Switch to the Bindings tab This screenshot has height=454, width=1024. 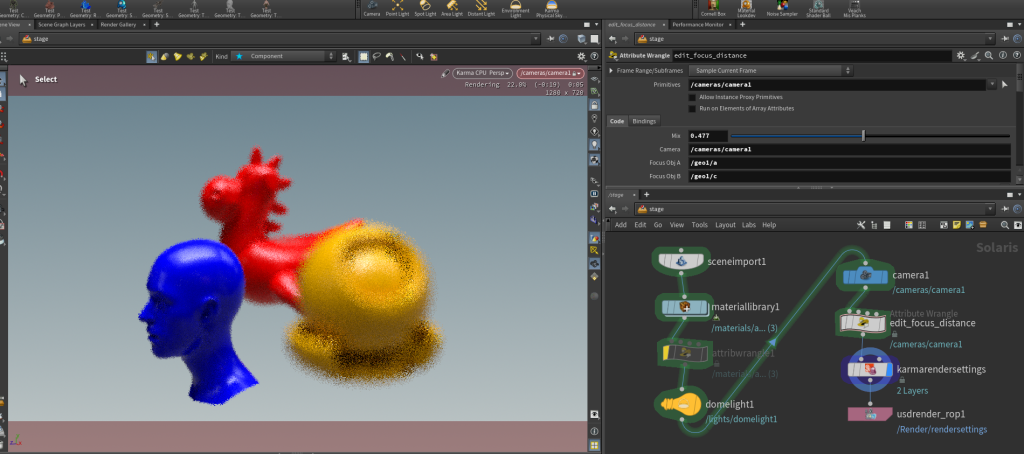[644, 121]
